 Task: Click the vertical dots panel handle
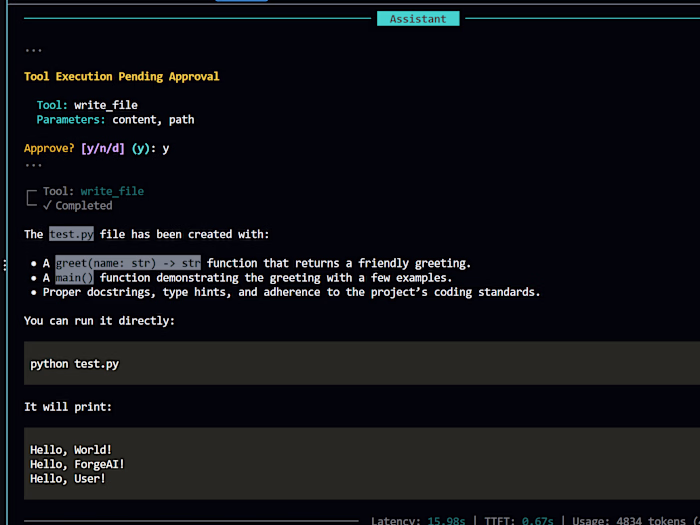point(4,265)
